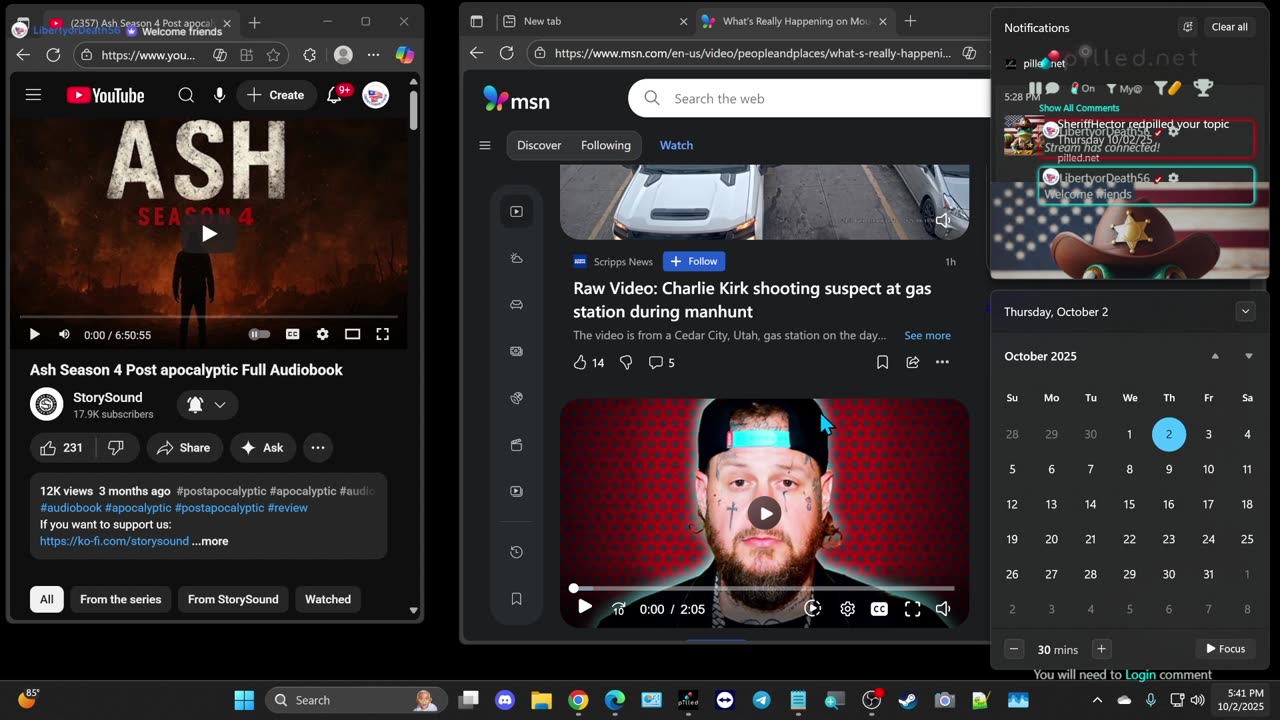1280x720 pixels.
Task: Clear all notifications
Action: click(1229, 27)
